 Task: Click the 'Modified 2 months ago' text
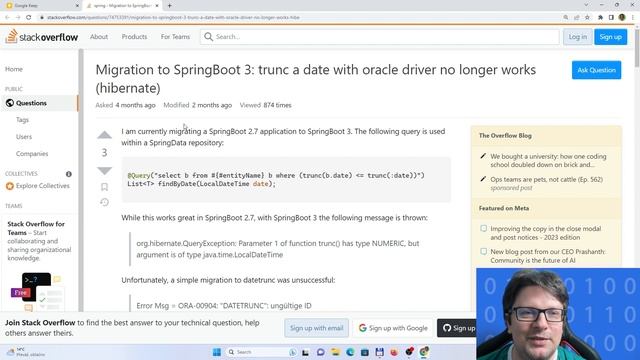tap(198, 105)
